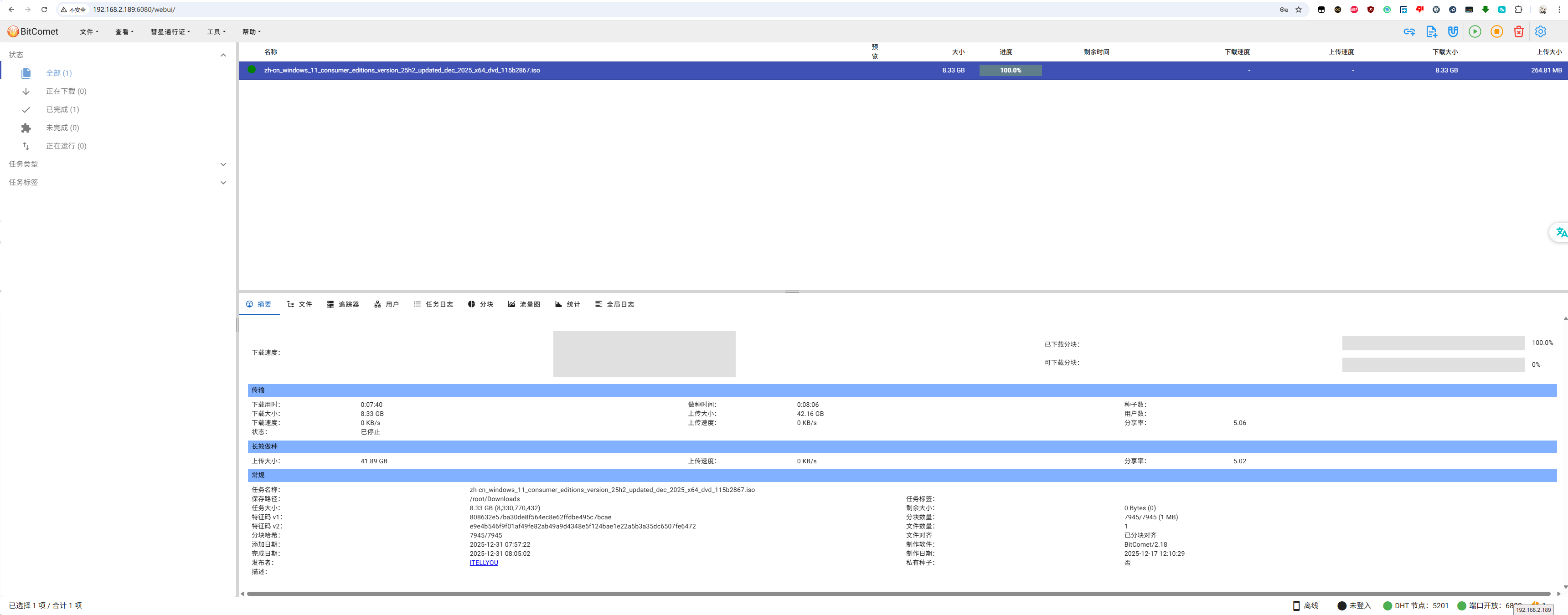Click the add URL link task icon

tap(1409, 31)
